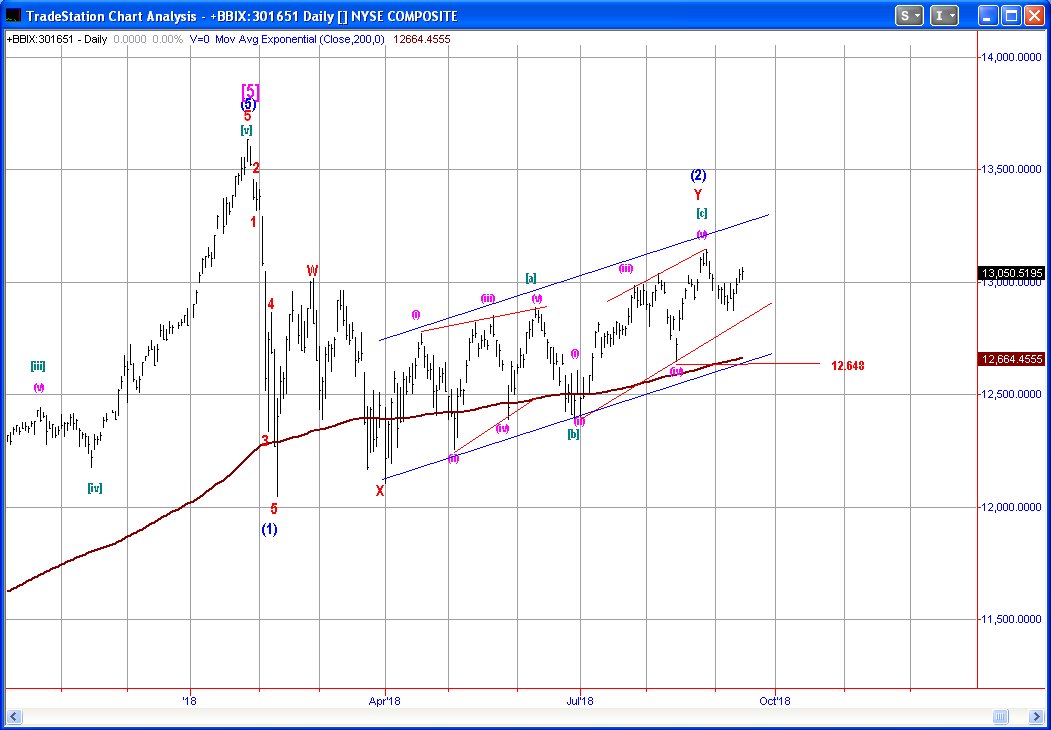
Task: Select the red 4 wave label
Action: tap(271, 304)
